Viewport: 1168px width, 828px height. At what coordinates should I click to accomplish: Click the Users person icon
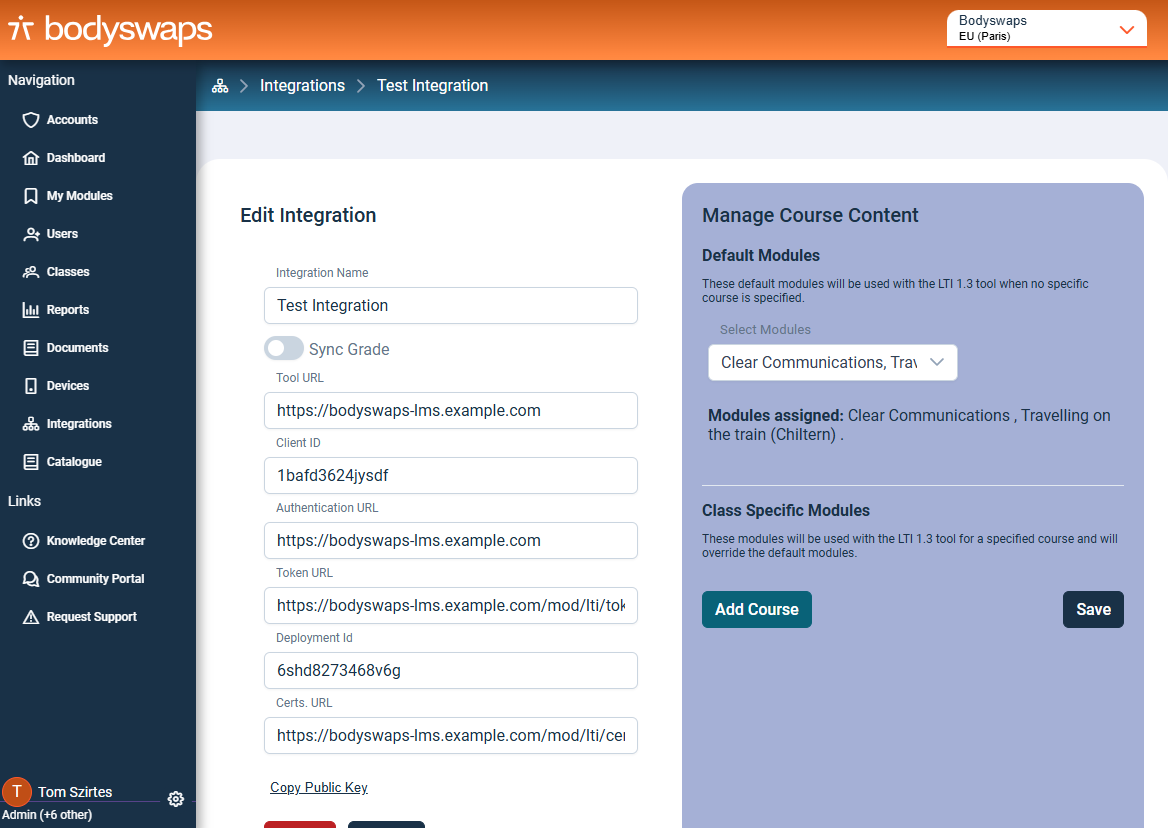pyautogui.click(x=31, y=234)
